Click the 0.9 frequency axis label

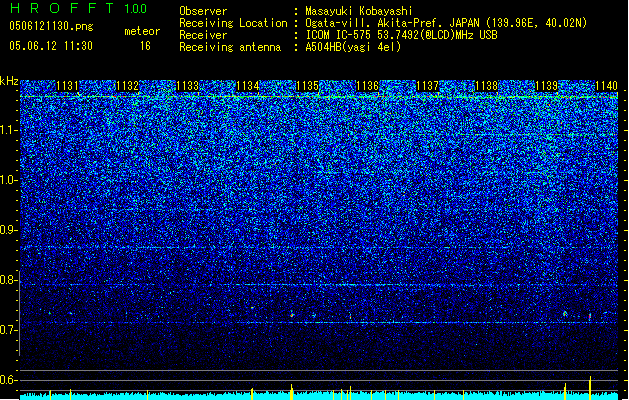9,230
